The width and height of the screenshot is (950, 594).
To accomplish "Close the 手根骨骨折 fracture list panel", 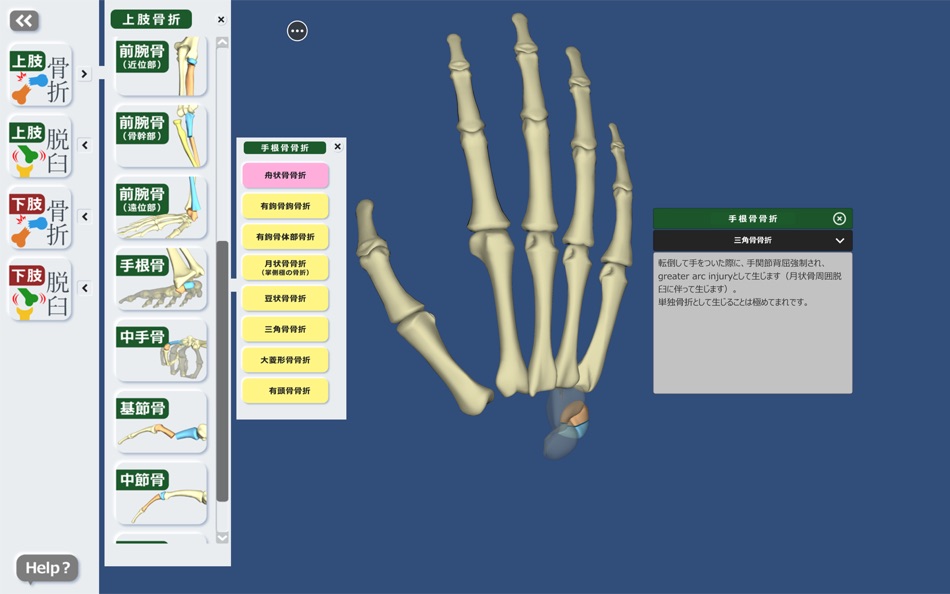I will coord(338,146).
